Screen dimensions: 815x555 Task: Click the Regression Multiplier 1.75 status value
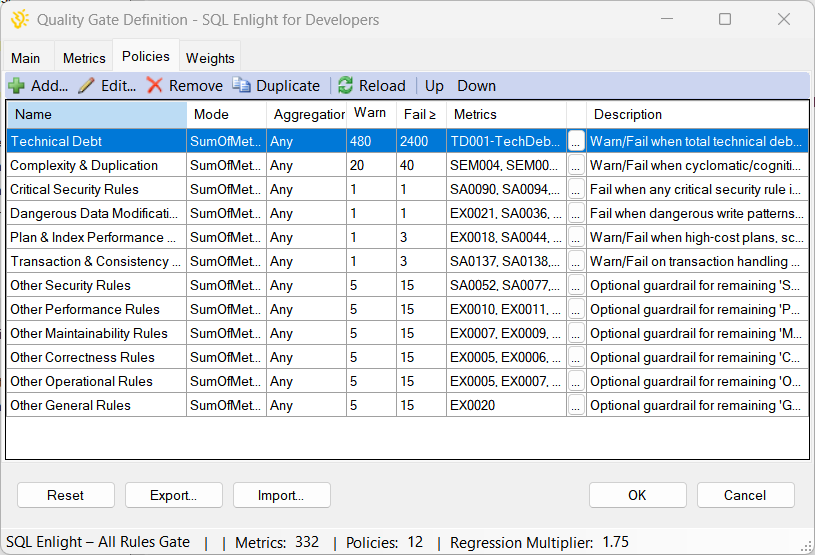coord(615,542)
